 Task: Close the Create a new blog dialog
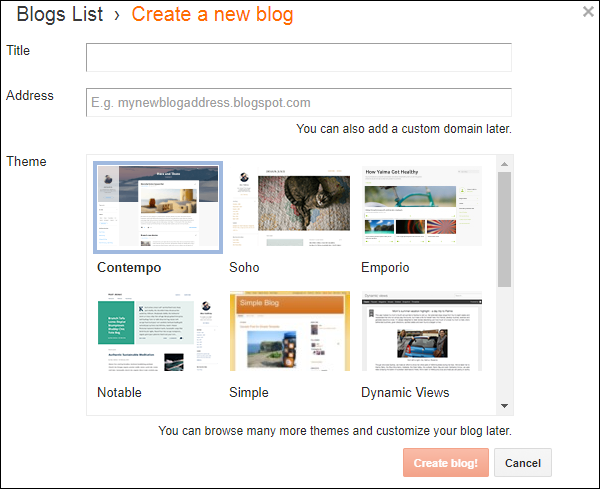588,12
